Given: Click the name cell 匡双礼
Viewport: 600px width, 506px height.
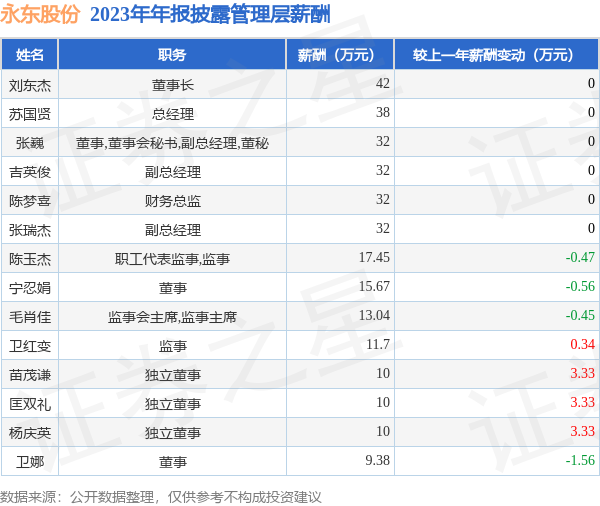Looking at the screenshot, I should coord(30,404).
